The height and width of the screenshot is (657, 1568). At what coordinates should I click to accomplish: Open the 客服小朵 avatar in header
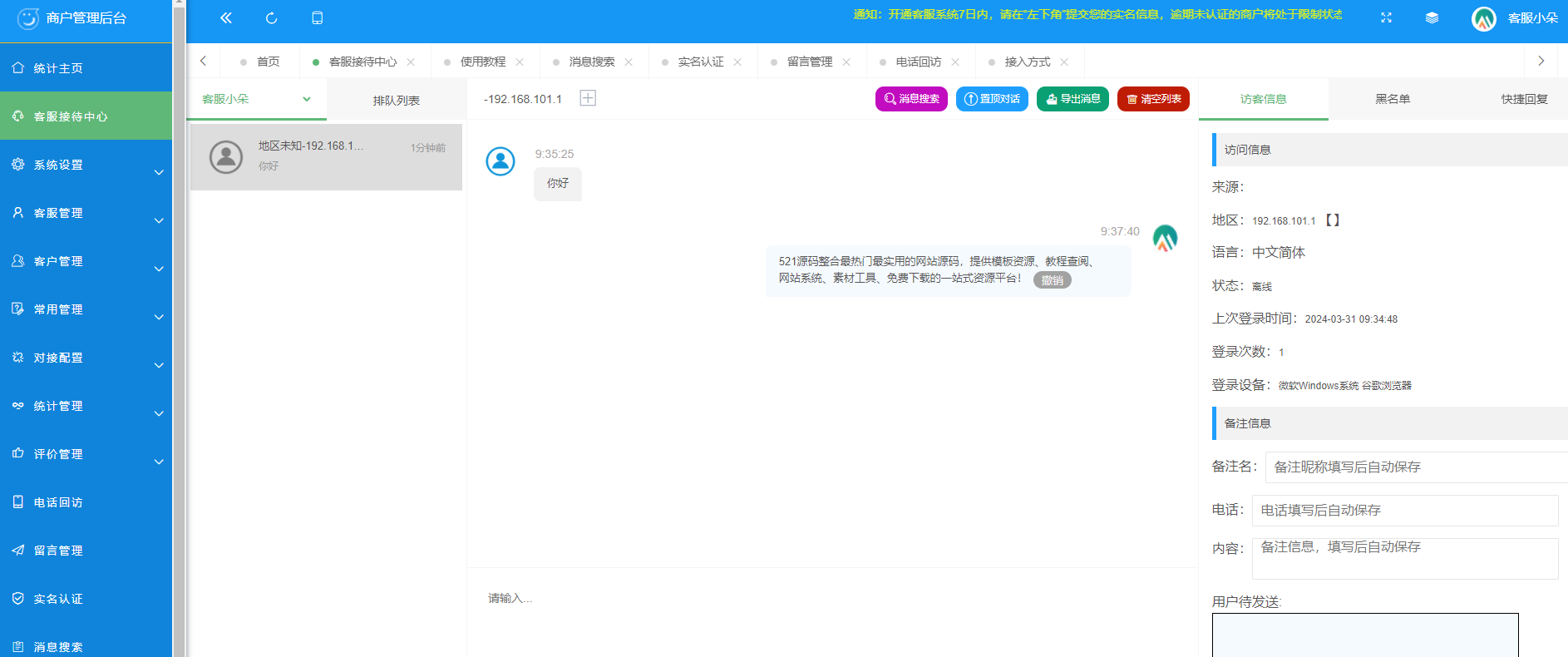point(1483,18)
